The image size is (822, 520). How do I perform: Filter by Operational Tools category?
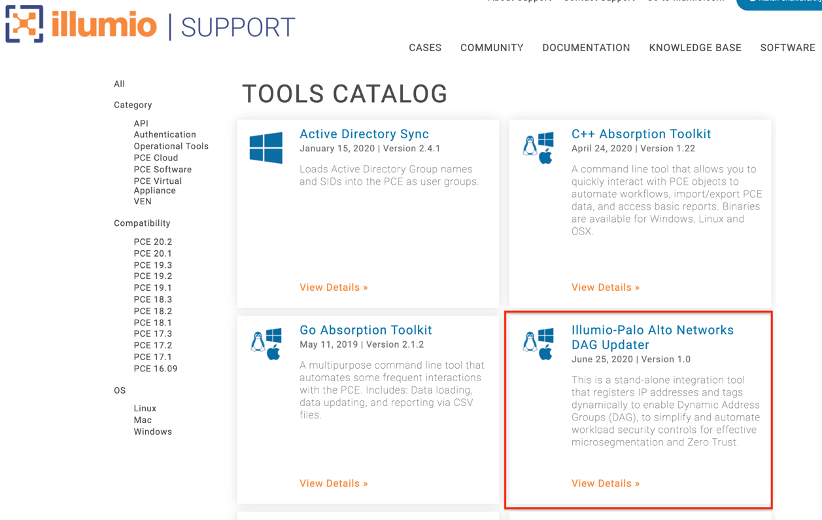coord(171,146)
